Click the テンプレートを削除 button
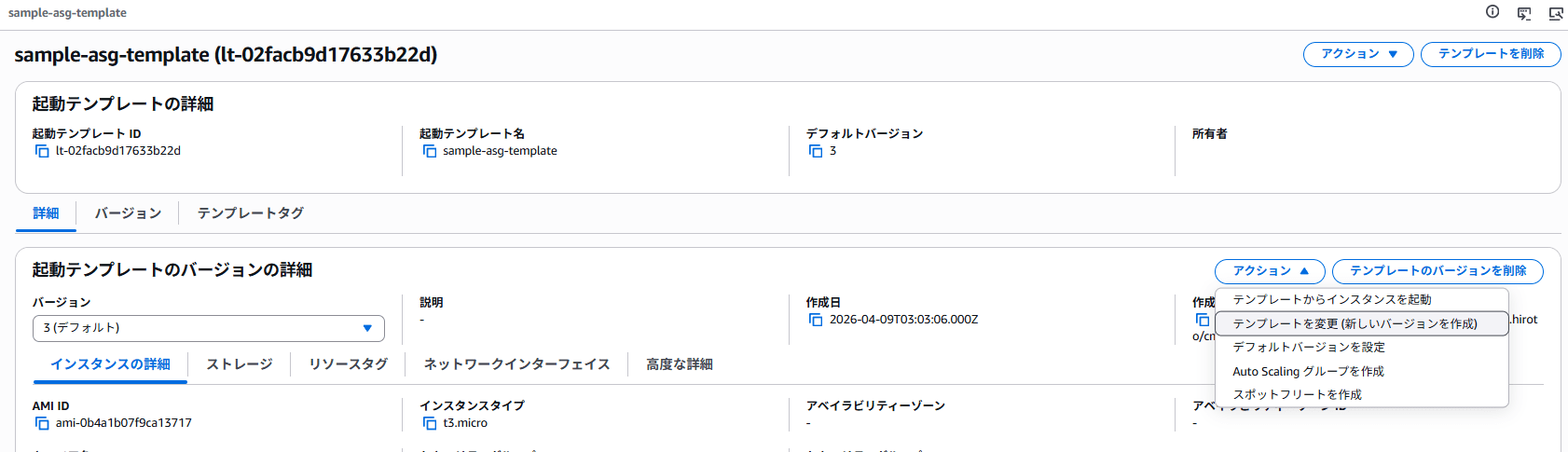1568x452 pixels. [x=1491, y=54]
